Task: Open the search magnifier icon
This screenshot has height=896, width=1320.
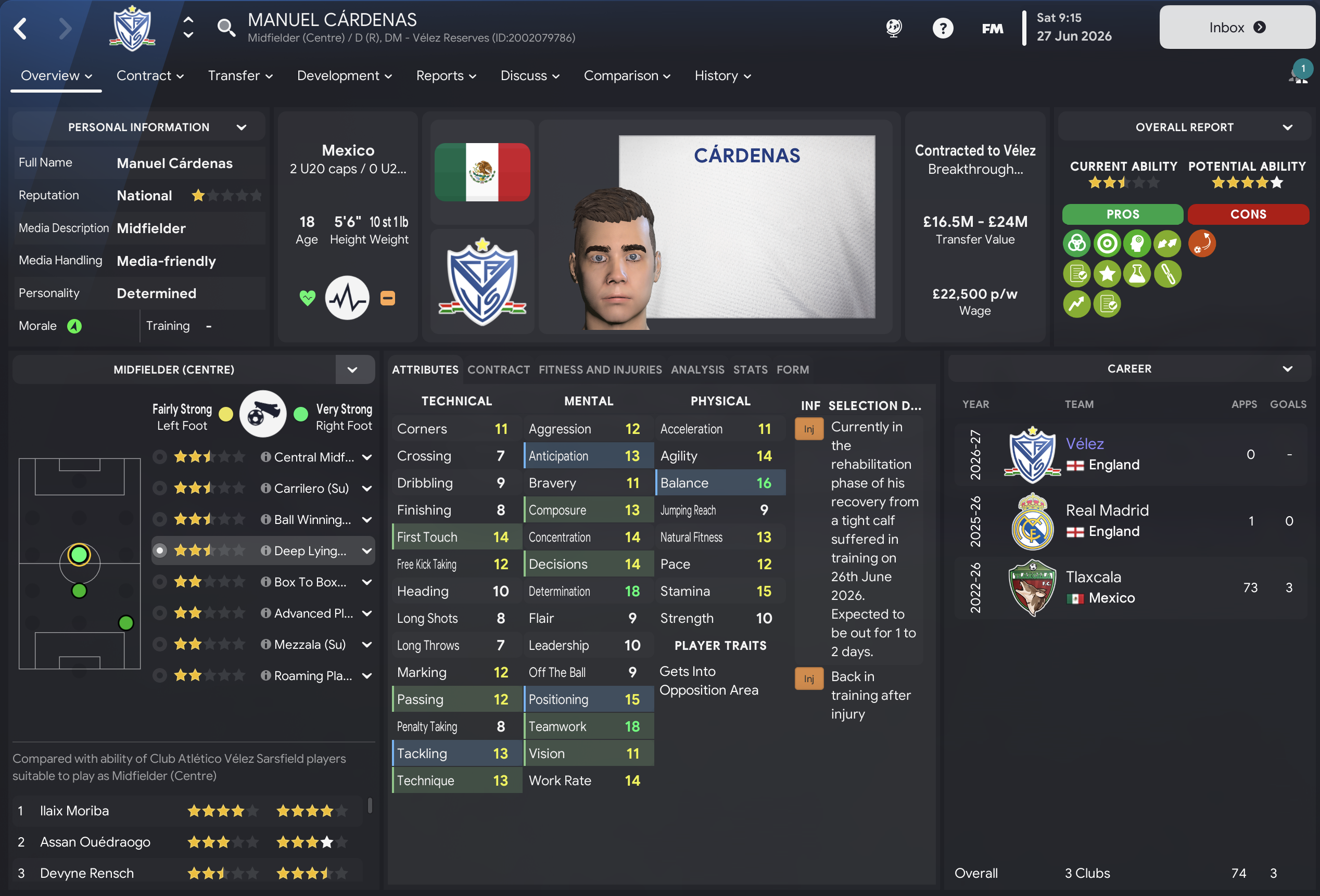Action: 226,27
